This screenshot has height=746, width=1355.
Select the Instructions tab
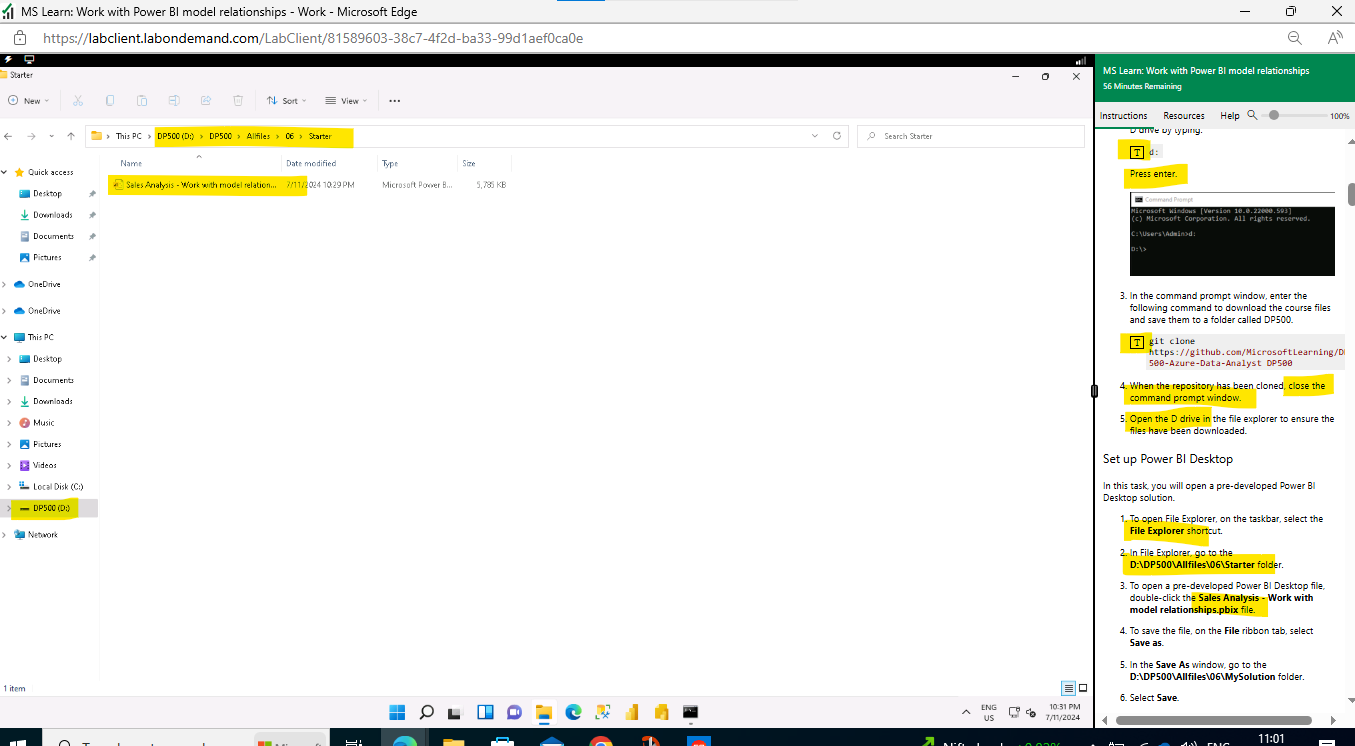pyautogui.click(x=1123, y=115)
